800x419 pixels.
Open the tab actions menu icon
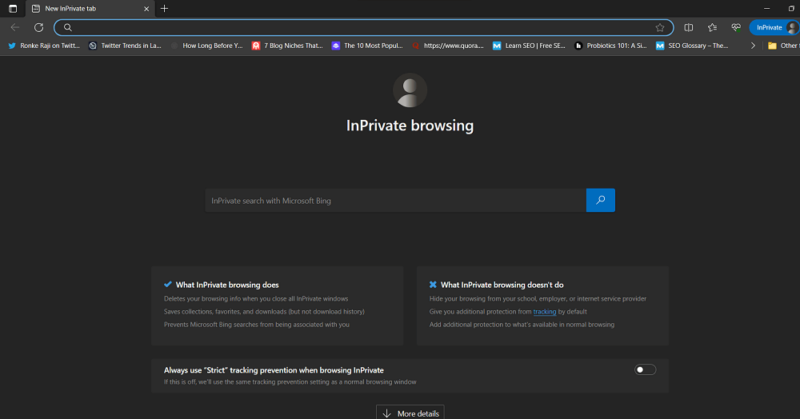pyautogui.click(x=13, y=9)
